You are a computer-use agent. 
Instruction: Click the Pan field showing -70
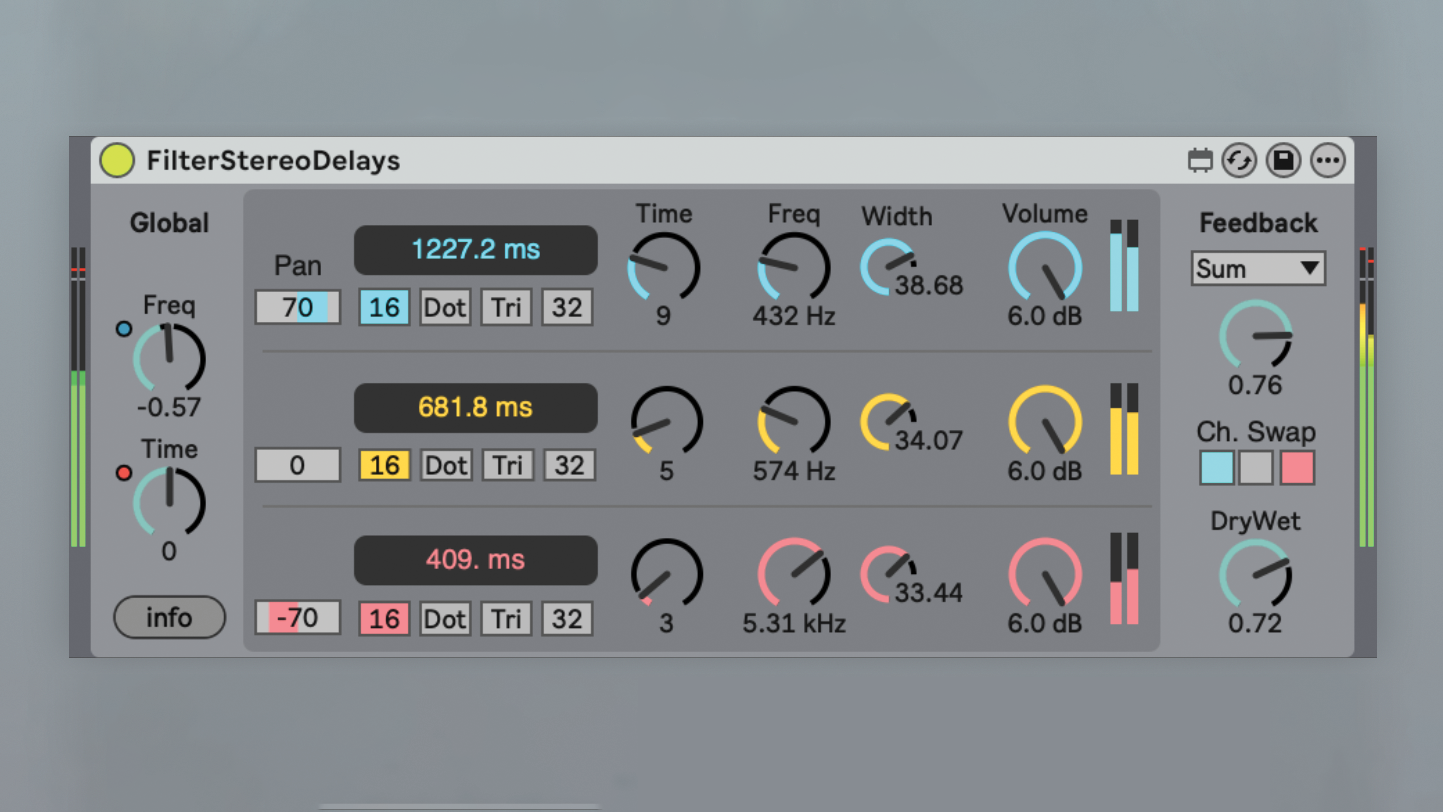coord(297,618)
